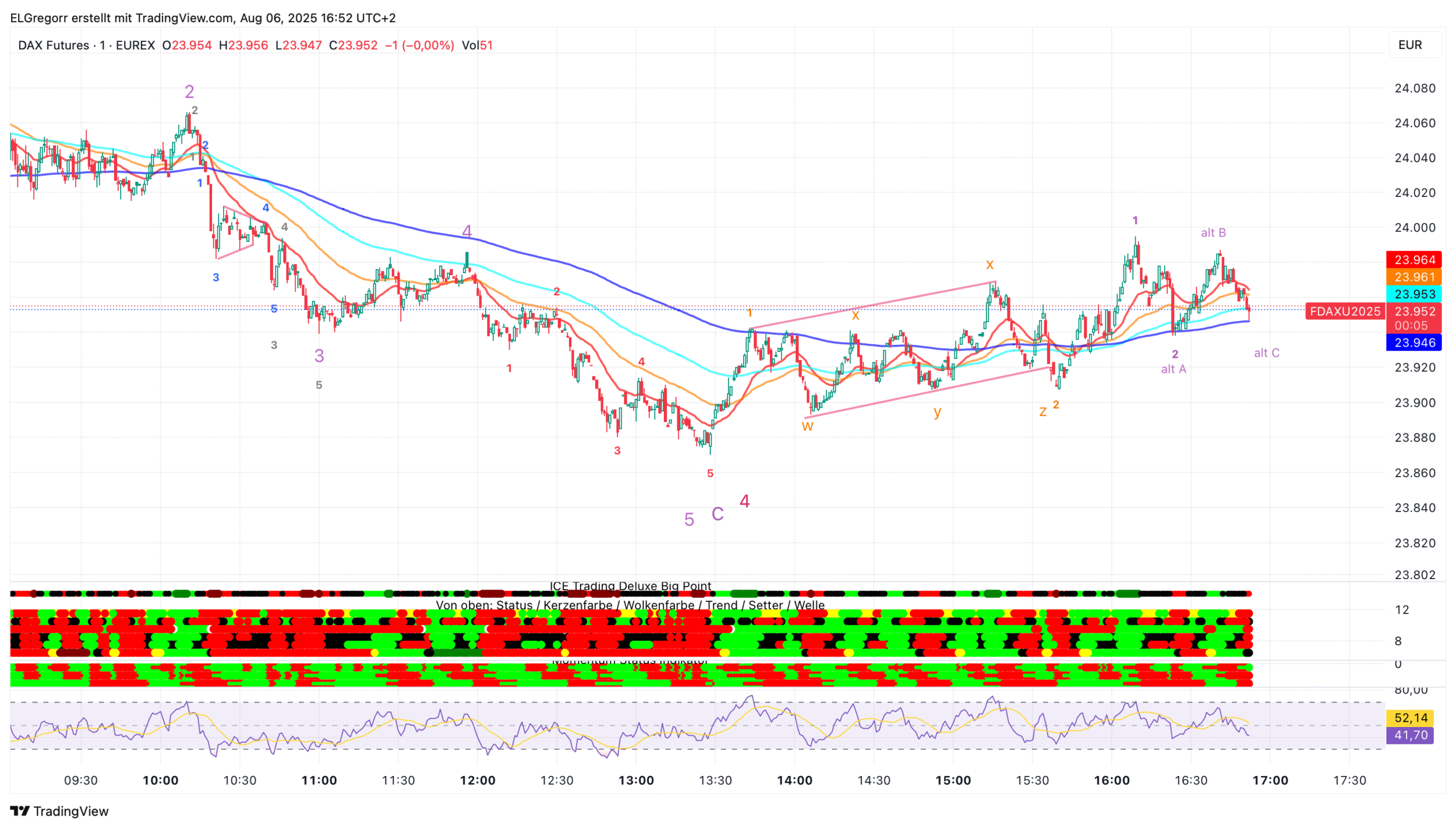The image size is (1456, 829).
Task: Select the 'alt A' wave label
Action: (1173, 369)
